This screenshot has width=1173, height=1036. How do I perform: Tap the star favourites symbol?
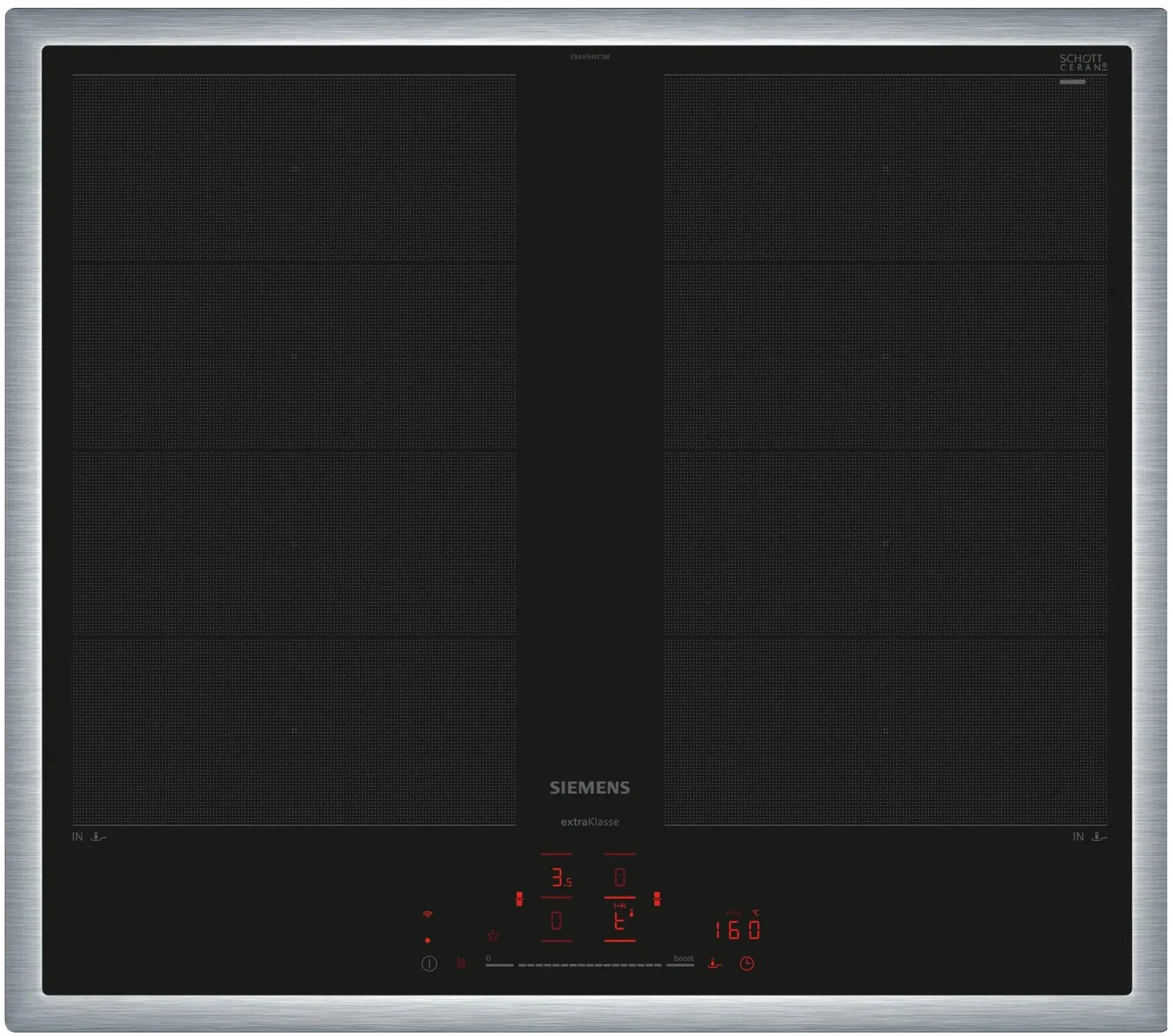(x=492, y=936)
